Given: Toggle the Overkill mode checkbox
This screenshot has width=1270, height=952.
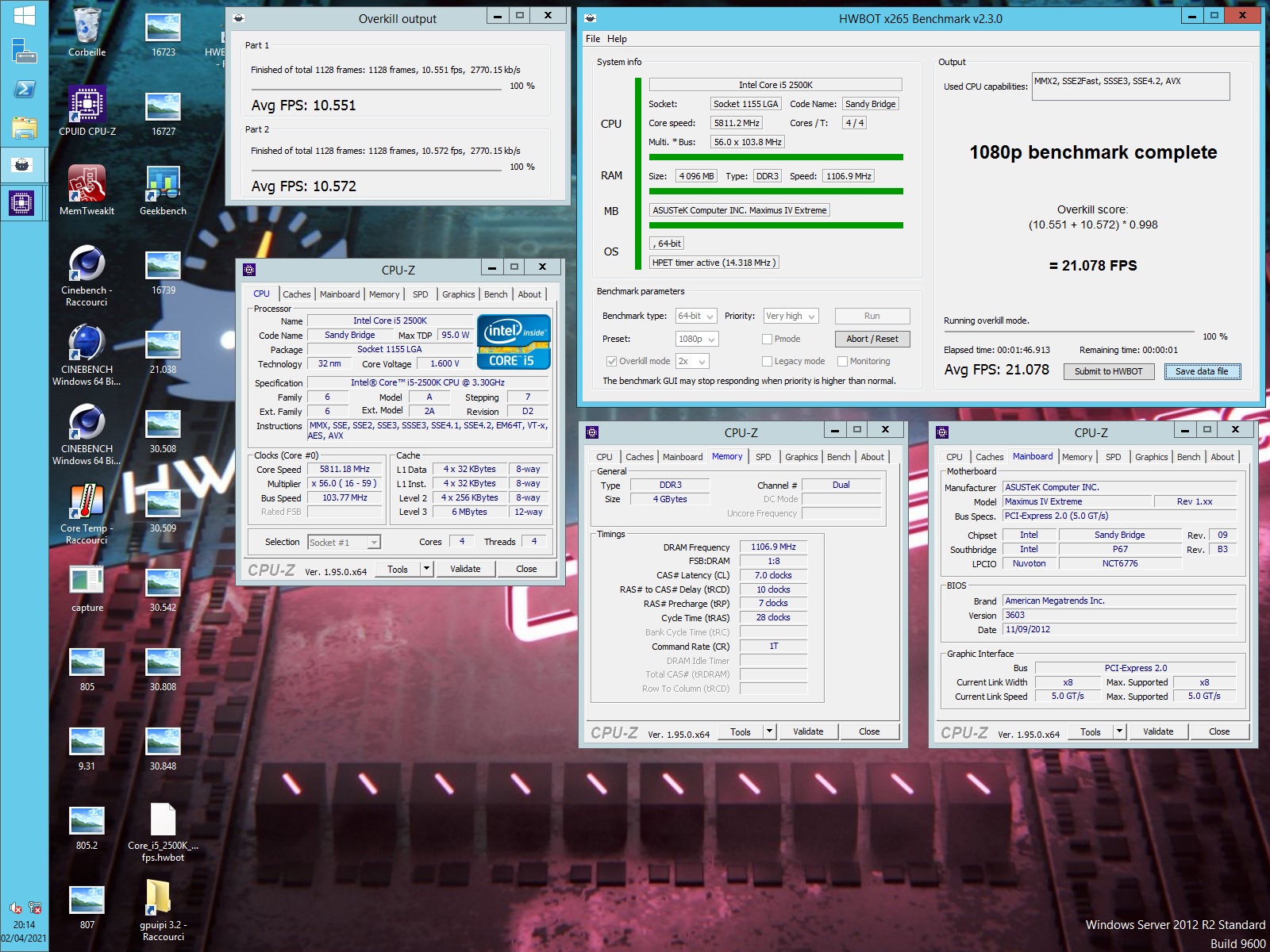Looking at the screenshot, I should click(611, 361).
